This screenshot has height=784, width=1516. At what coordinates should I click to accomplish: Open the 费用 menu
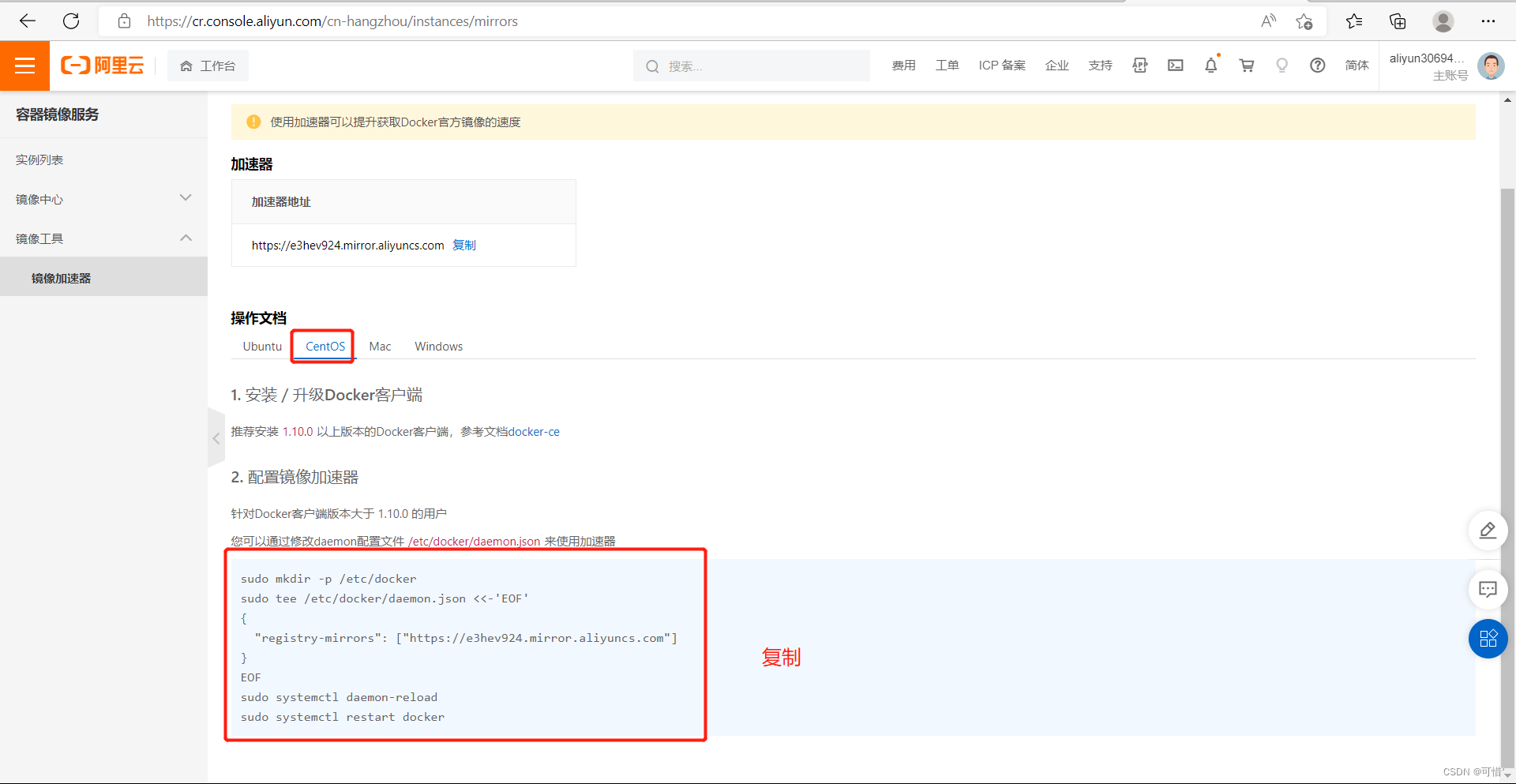[904, 66]
